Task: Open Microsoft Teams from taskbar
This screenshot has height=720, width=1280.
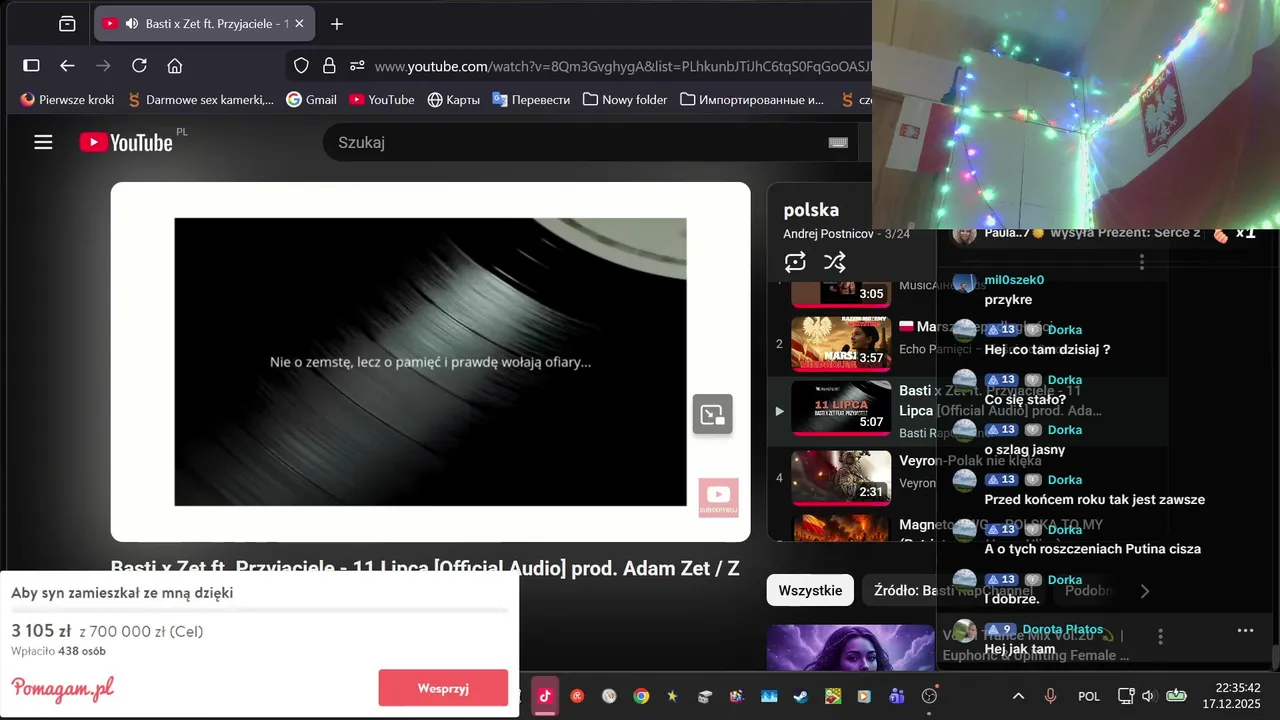Action: click(x=897, y=696)
